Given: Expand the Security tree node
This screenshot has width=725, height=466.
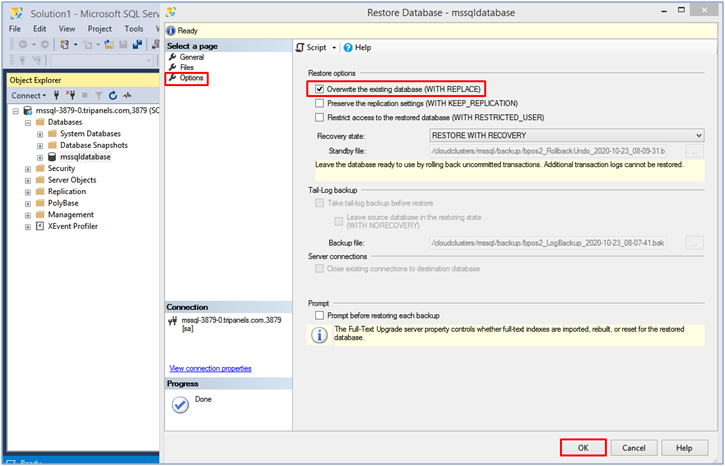Looking at the screenshot, I should [27, 169].
